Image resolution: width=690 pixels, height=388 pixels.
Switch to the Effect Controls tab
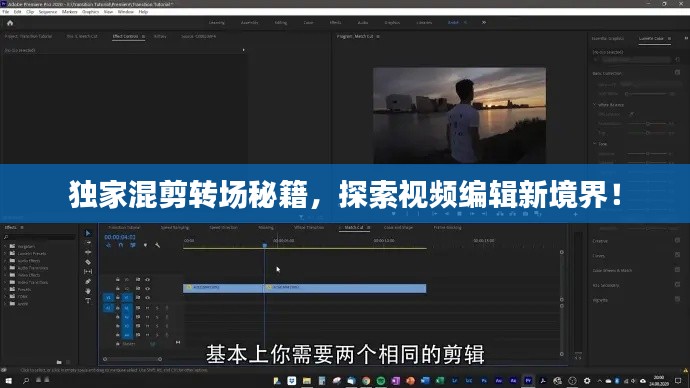tap(125, 37)
